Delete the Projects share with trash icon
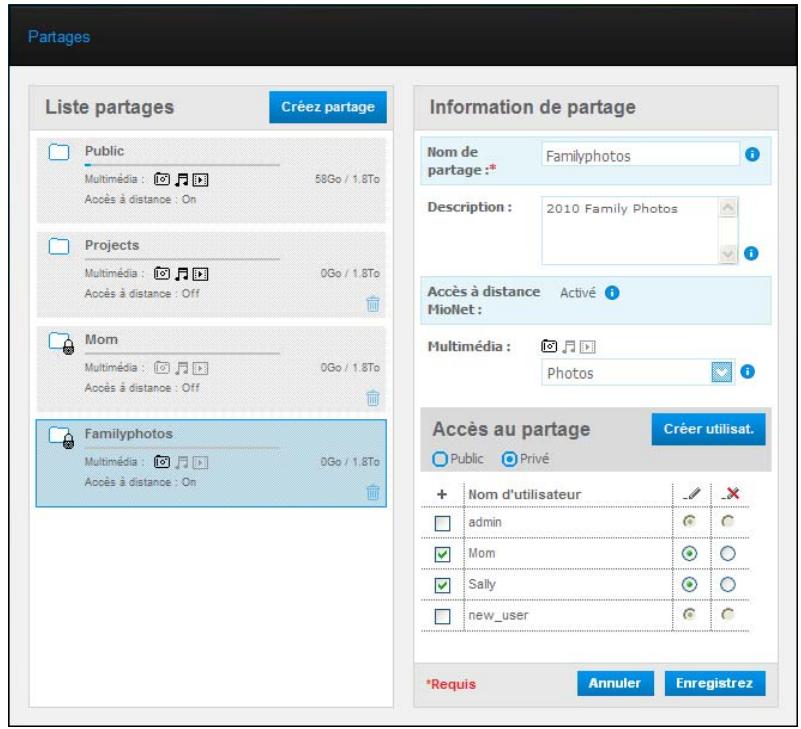801x729 pixels. coord(373,303)
